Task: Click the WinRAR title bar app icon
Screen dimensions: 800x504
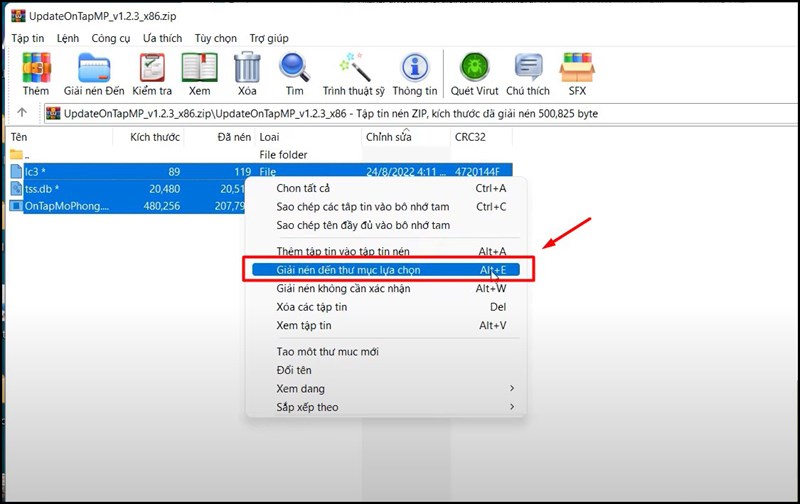Action: click(x=18, y=16)
